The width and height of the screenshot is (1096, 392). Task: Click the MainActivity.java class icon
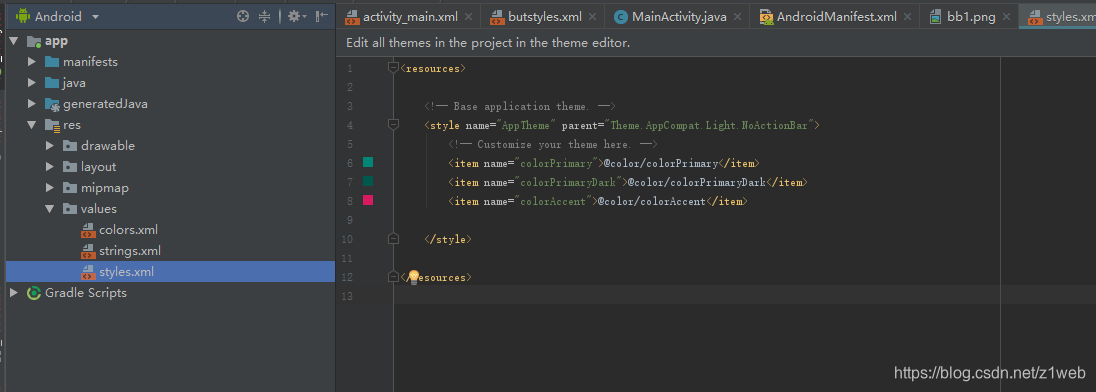pos(620,17)
